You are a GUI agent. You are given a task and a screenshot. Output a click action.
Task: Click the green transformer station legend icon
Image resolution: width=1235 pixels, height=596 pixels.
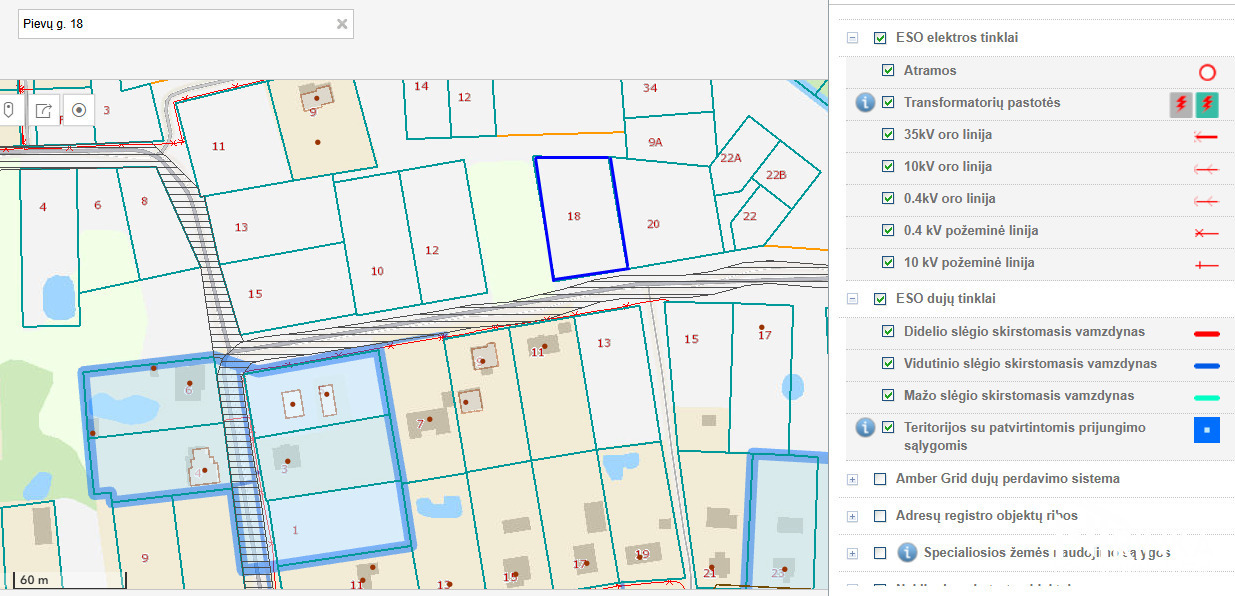coord(1207,103)
